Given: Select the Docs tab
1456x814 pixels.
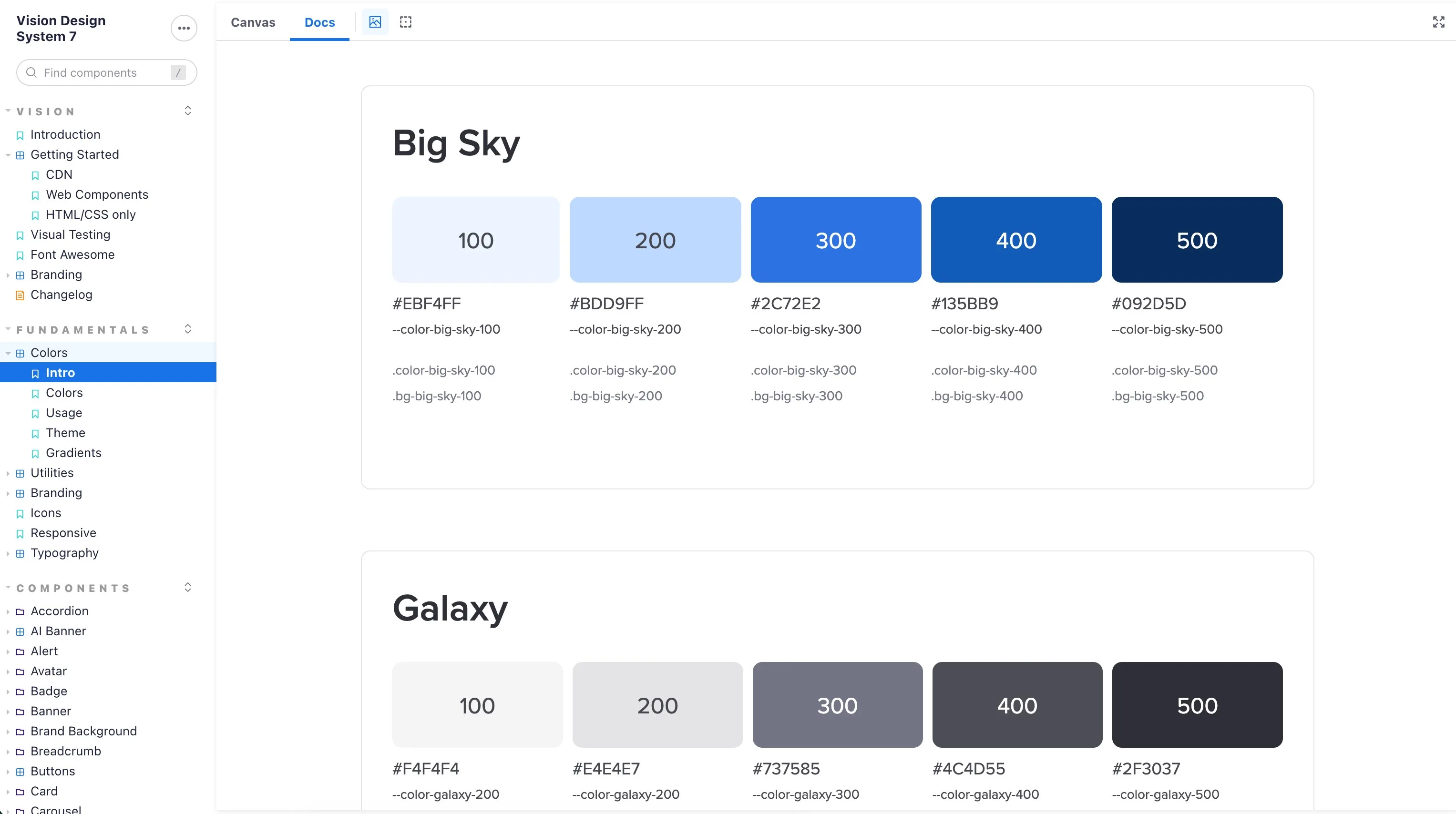Looking at the screenshot, I should [319, 22].
